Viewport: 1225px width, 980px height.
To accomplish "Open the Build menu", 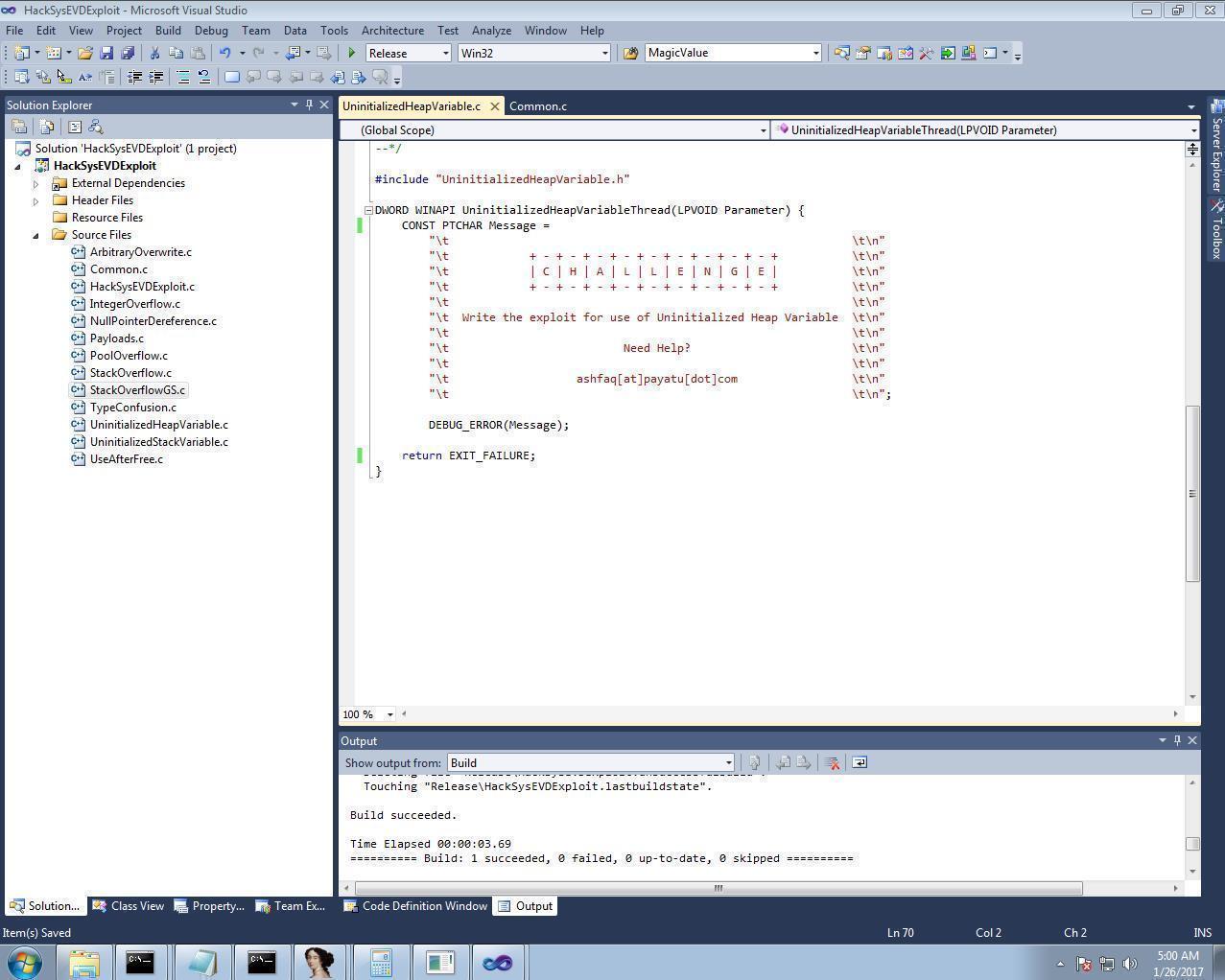I will [168, 31].
